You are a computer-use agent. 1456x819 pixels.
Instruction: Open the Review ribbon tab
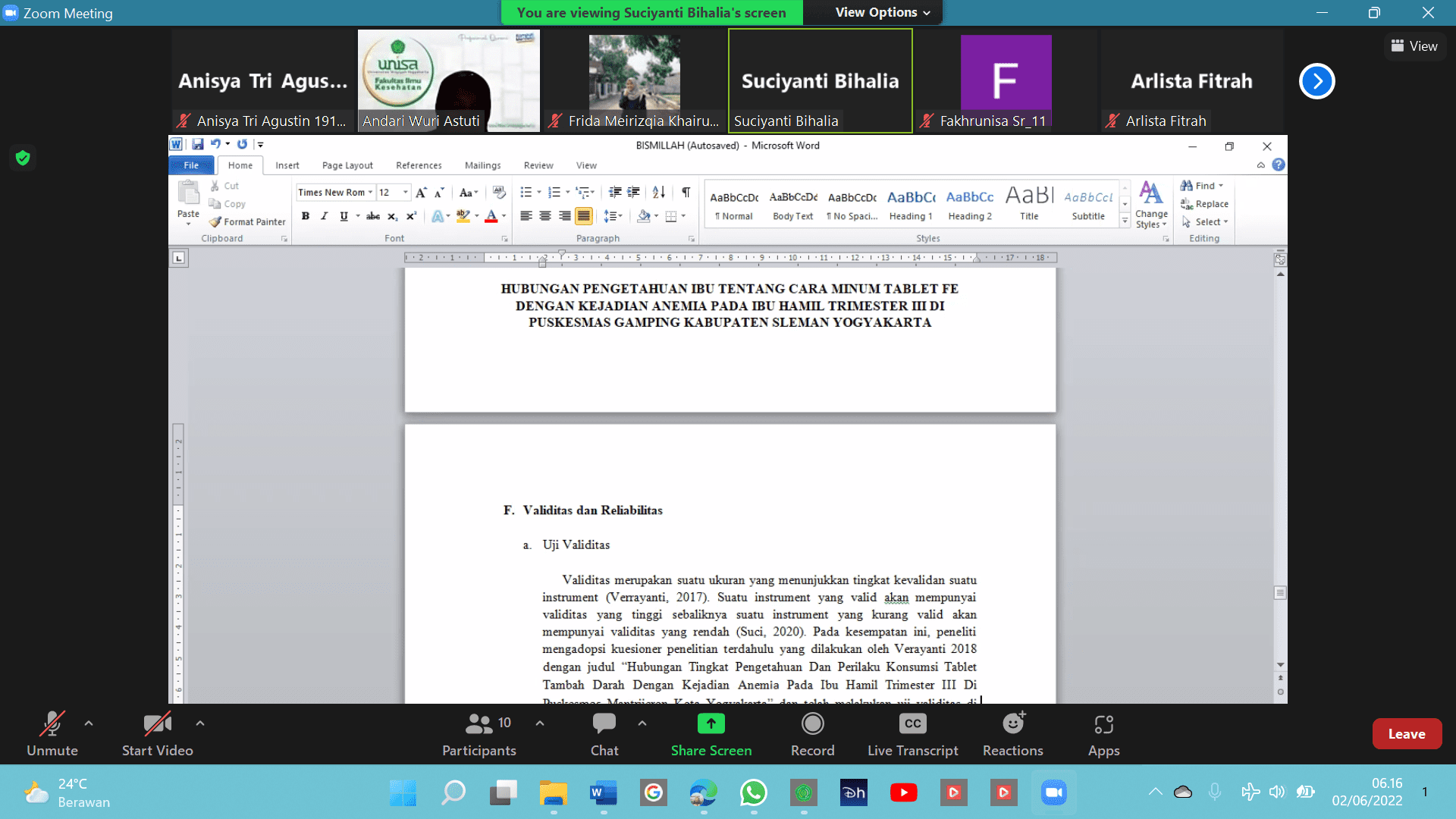(x=538, y=165)
